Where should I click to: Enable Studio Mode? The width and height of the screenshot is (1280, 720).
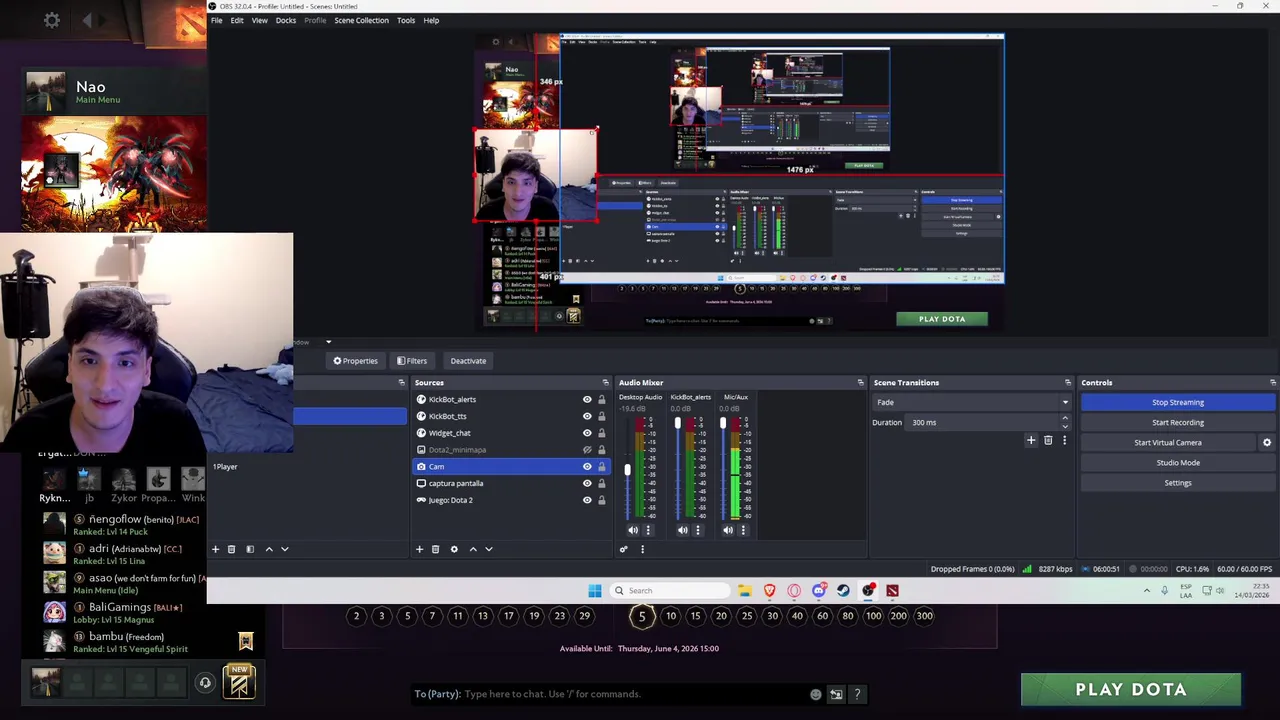[1178, 462]
